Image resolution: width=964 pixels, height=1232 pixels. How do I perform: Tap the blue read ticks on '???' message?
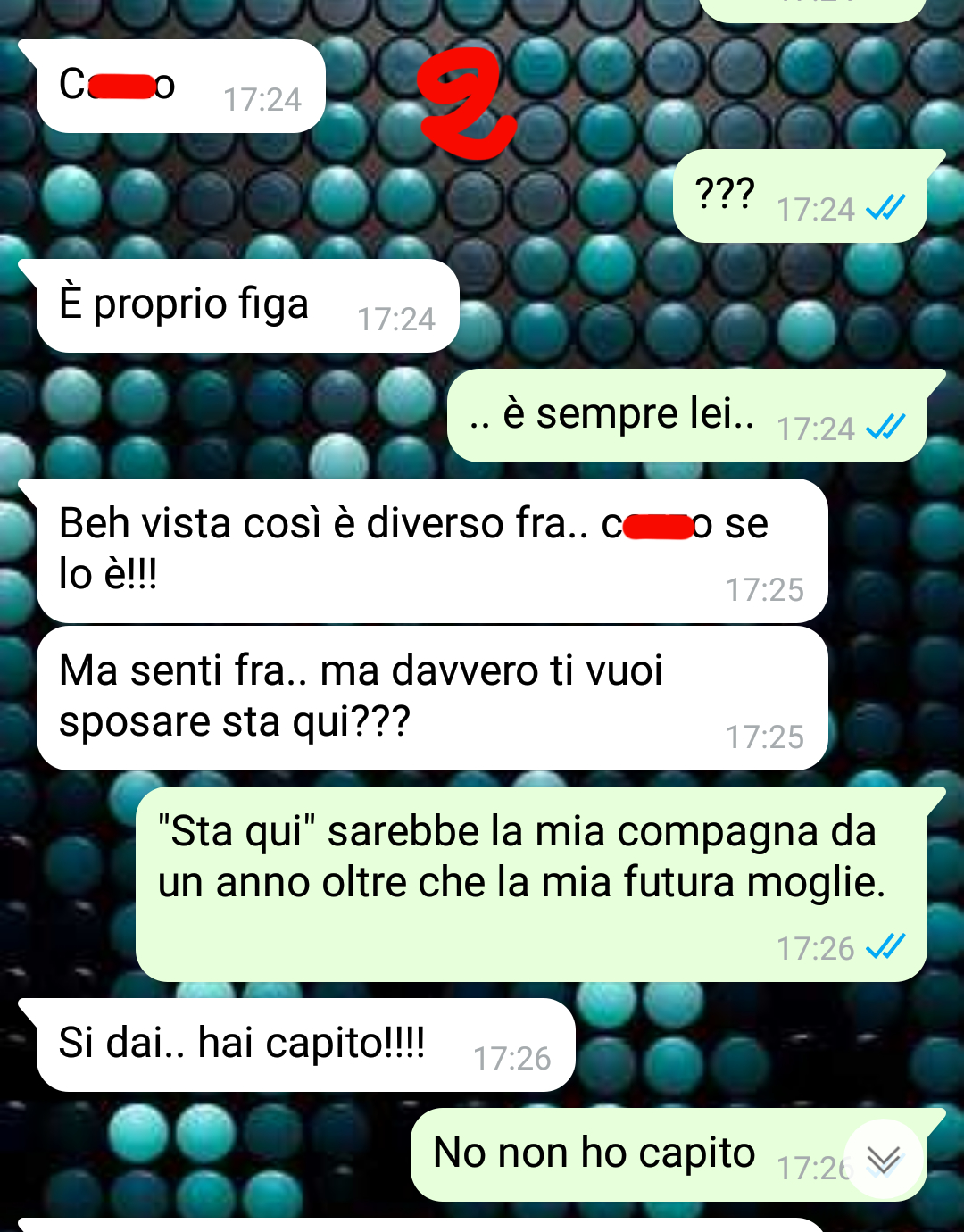pos(885,208)
